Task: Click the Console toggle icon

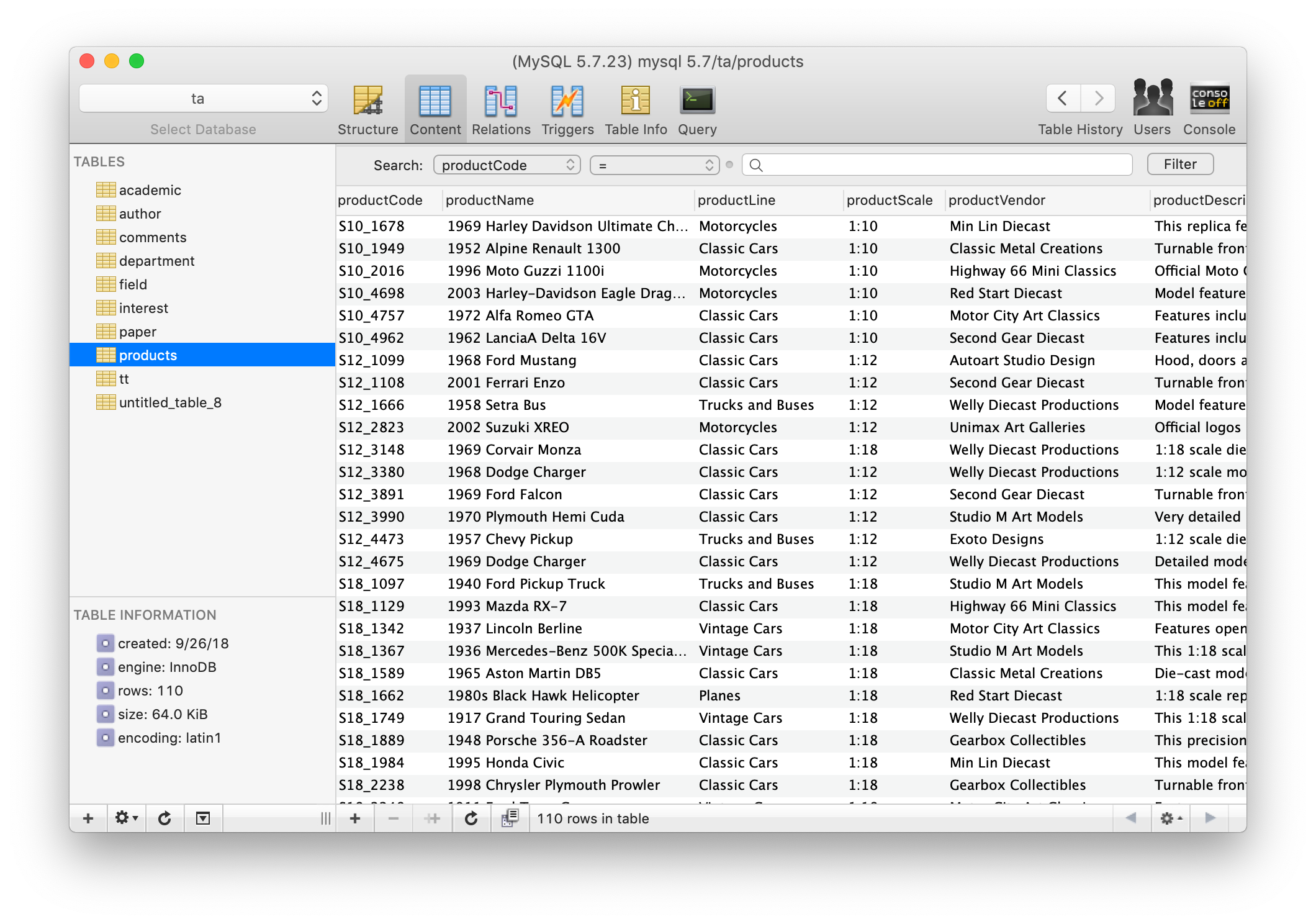Action: click(1210, 99)
